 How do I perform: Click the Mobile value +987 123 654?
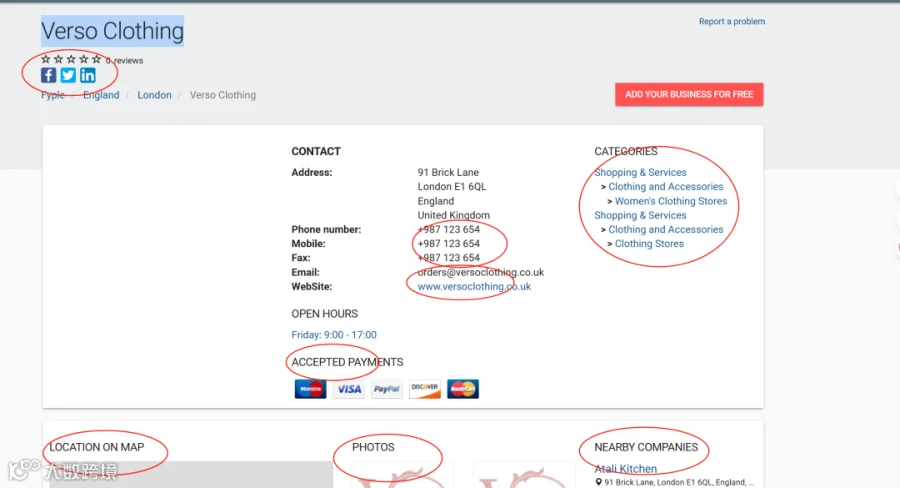[x=449, y=243]
